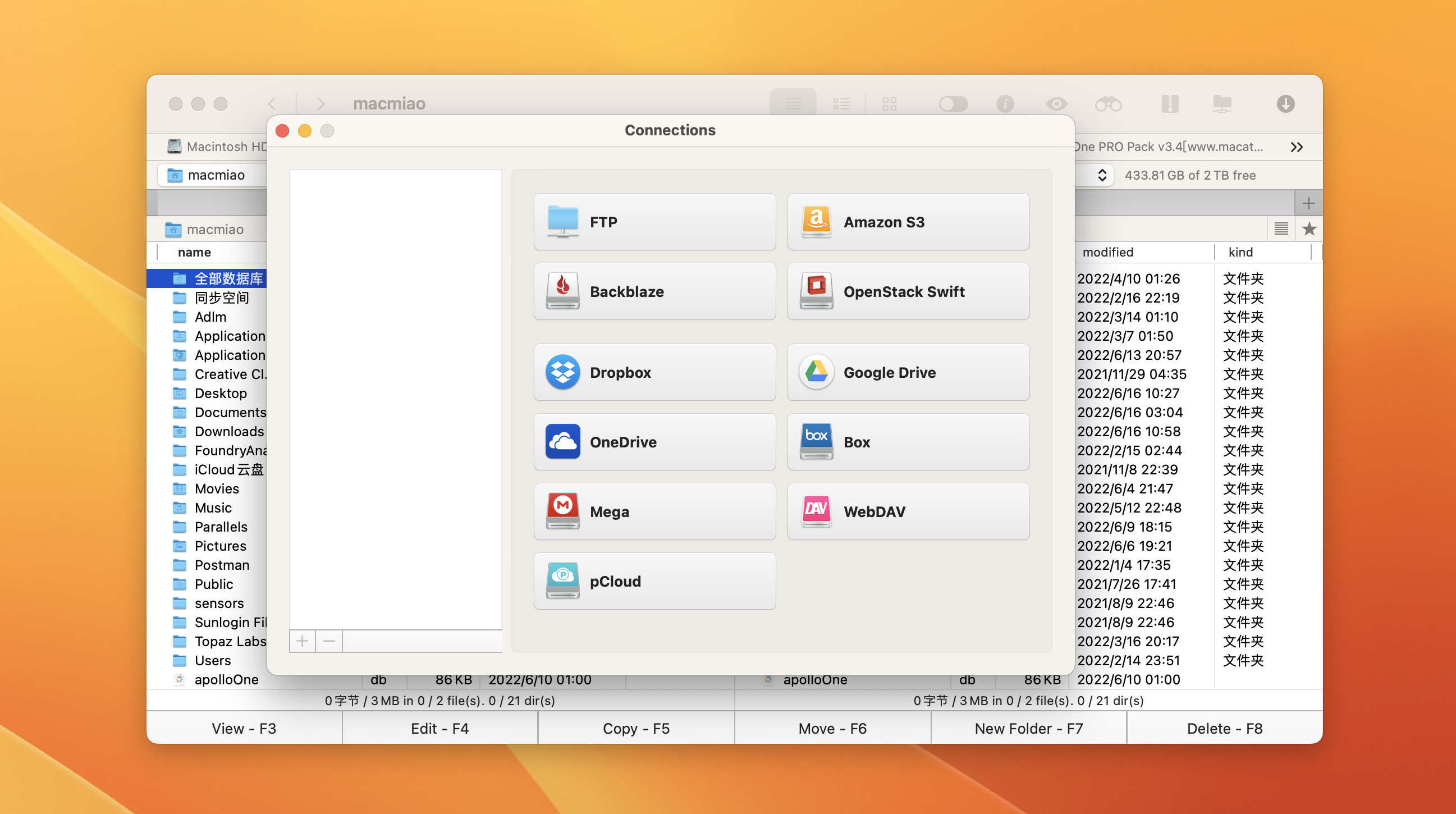Select the Mega cloud connection
This screenshot has width=1456, height=814.
pyautogui.click(x=654, y=511)
